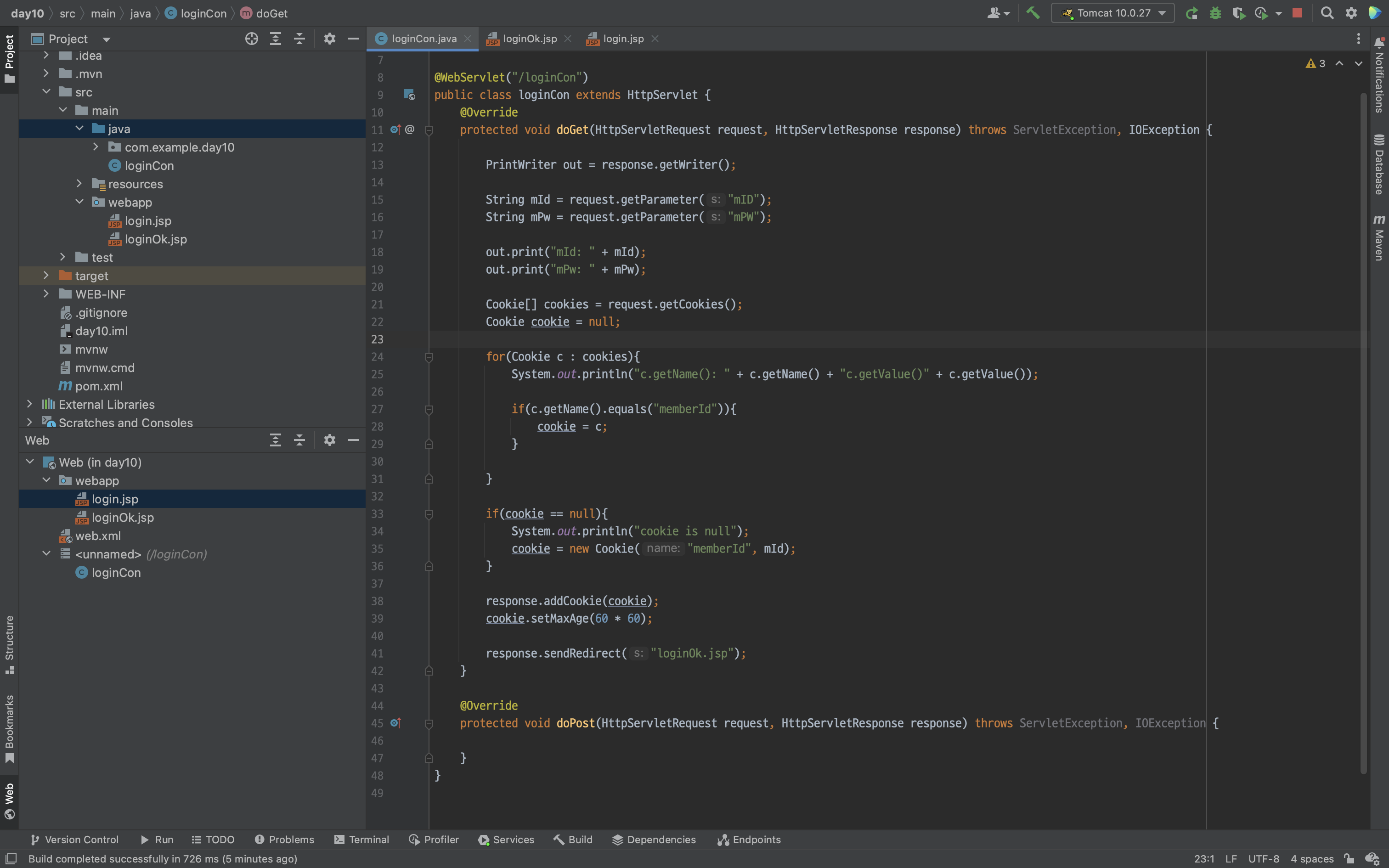
Task: Collapse the webapp node in Web panel
Action: 46,480
